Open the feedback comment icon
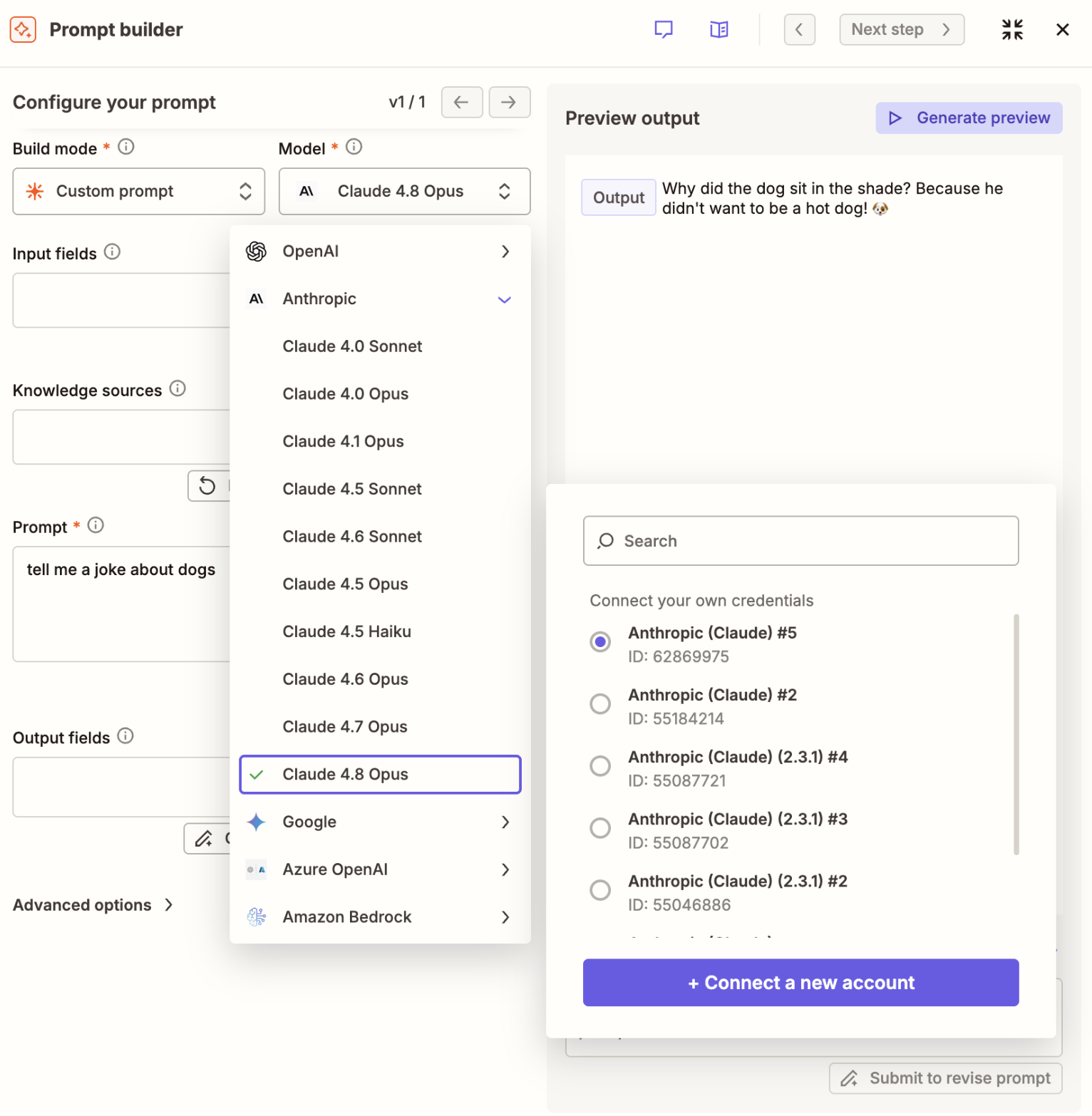Screen dimensions: 1092x1116 (x=664, y=29)
